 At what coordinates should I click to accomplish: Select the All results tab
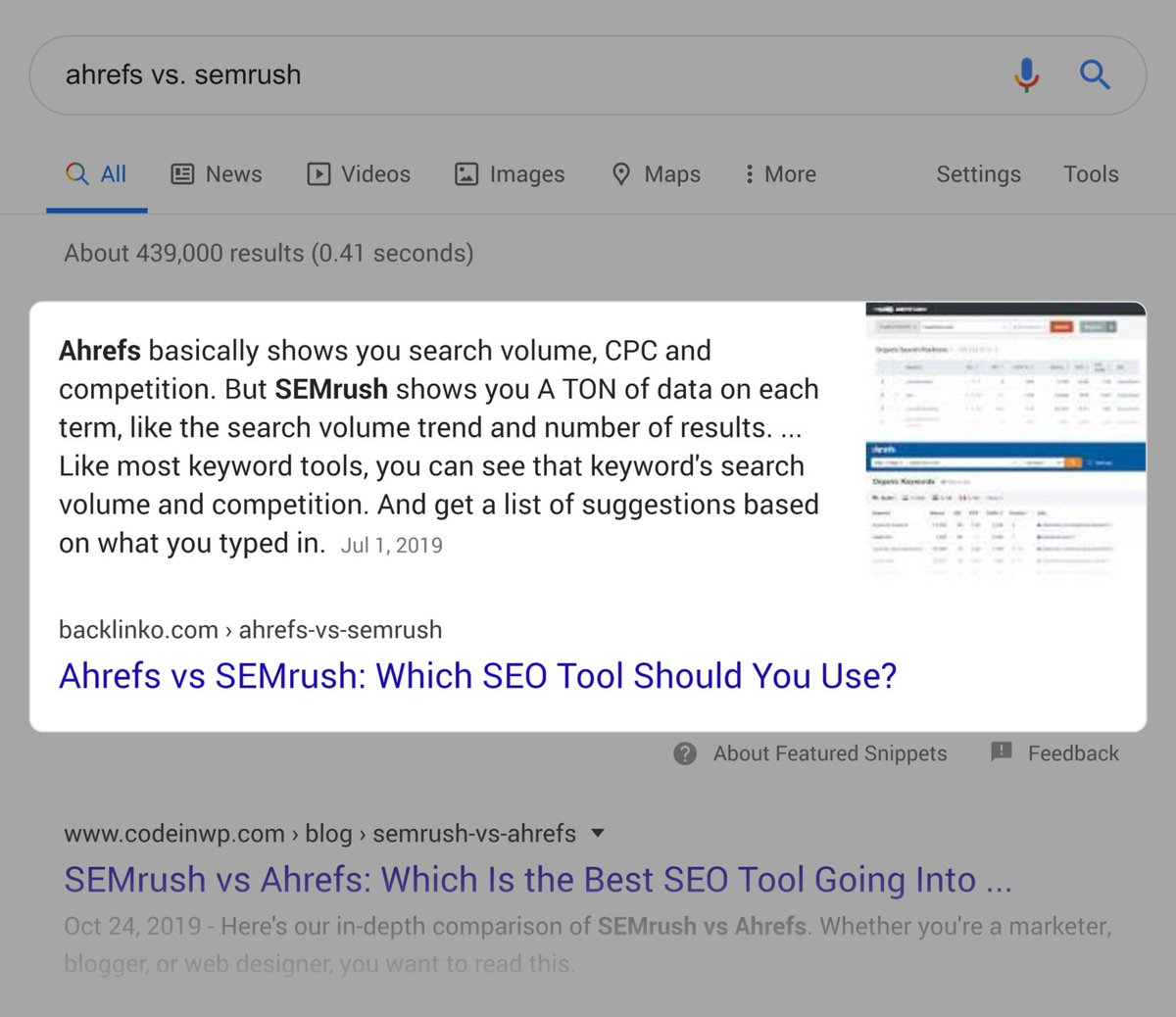[96, 174]
